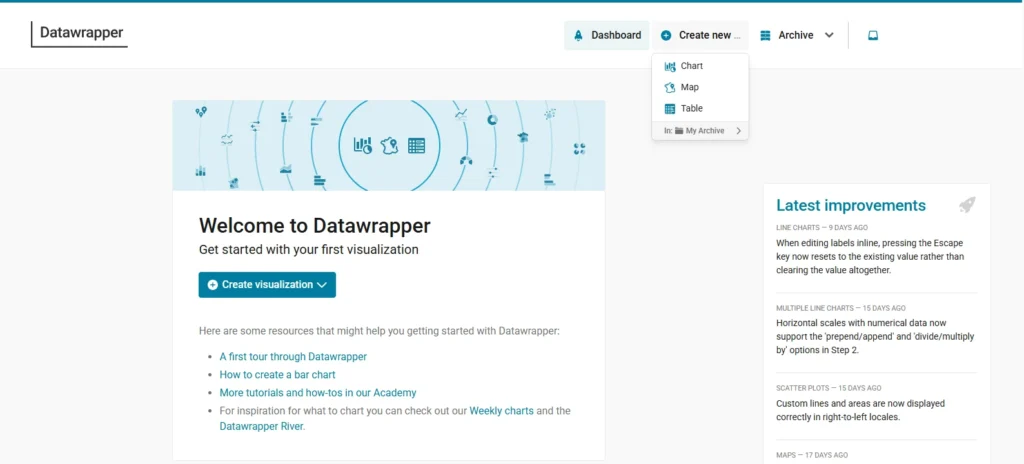Click the 'Welcome to Datawrapper' heading
Image resolution: width=1024 pixels, height=464 pixels.
click(315, 226)
